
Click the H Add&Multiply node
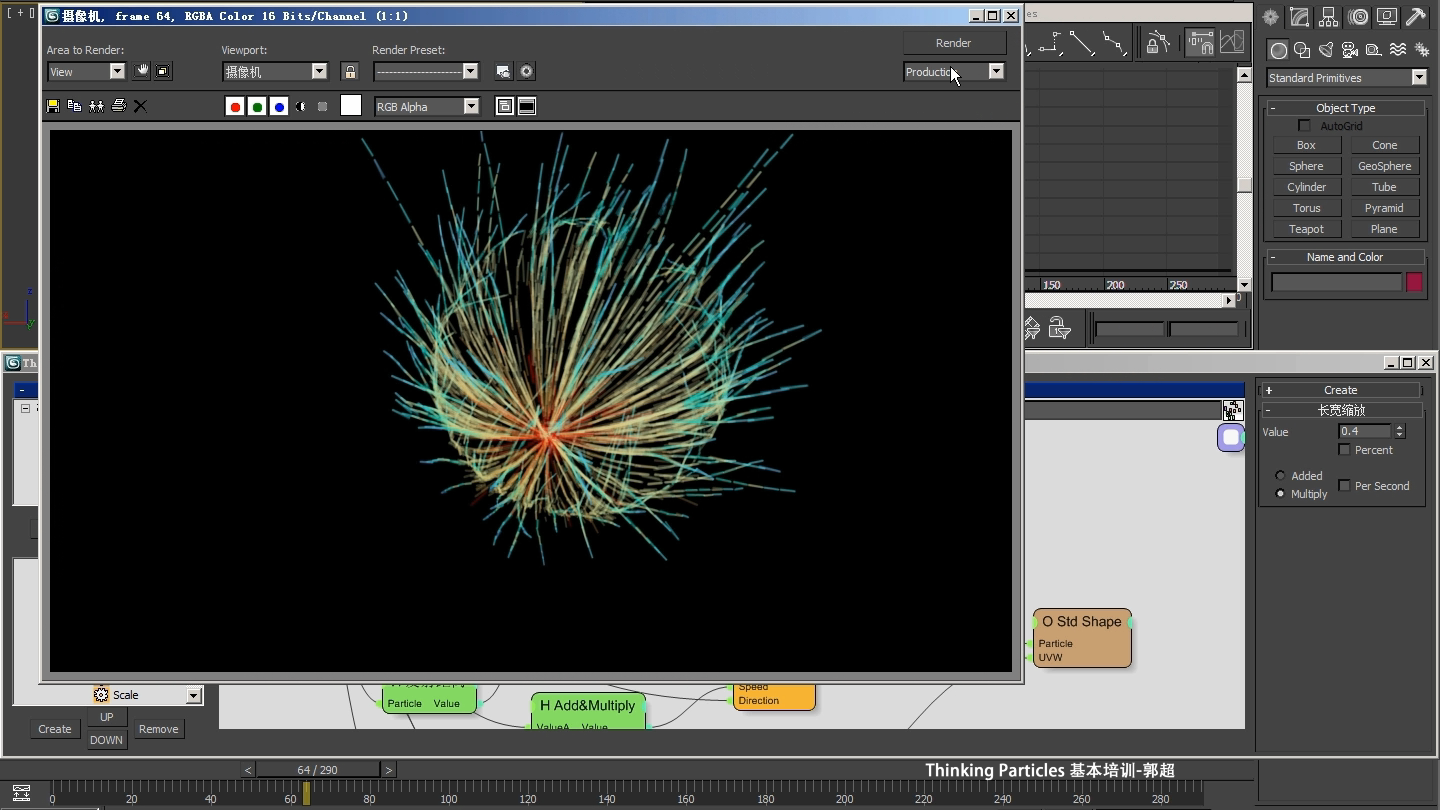(x=589, y=711)
